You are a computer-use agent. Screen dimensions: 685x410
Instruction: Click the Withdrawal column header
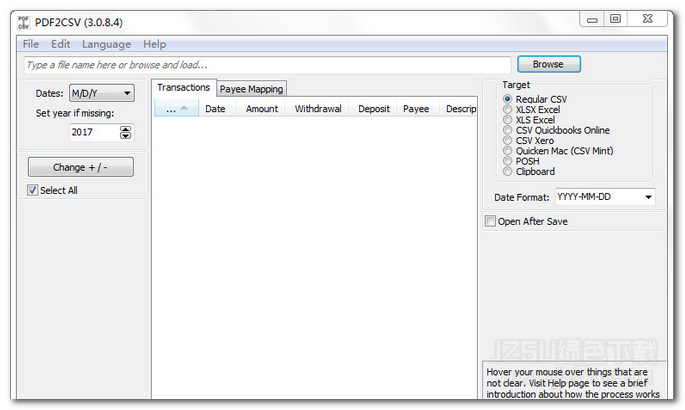click(x=318, y=109)
